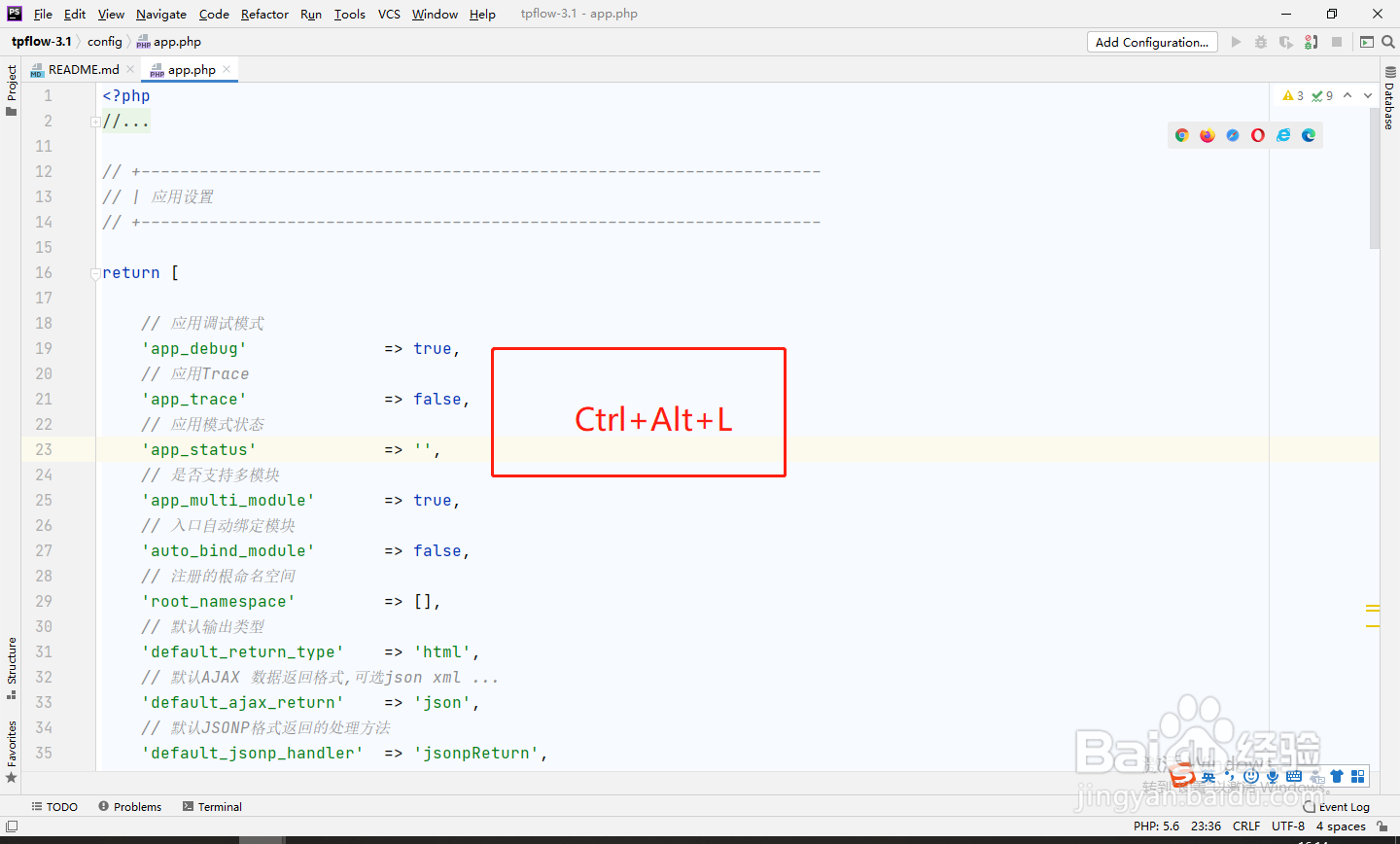Toggle Sogou Chinese/English mode
The height and width of the screenshot is (844, 1400).
1207,776
